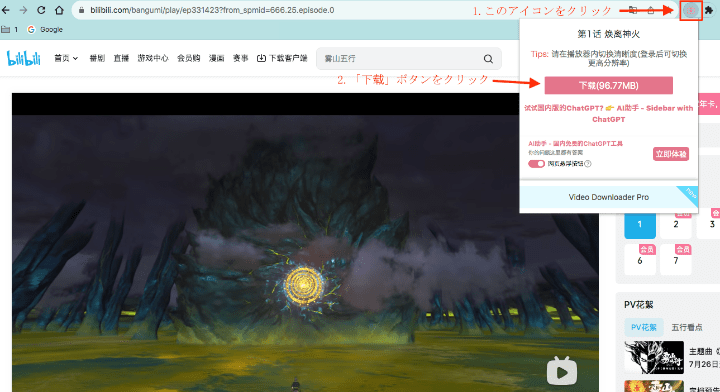Expand the 首页 dropdown arrow

pyautogui.click(x=75, y=58)
